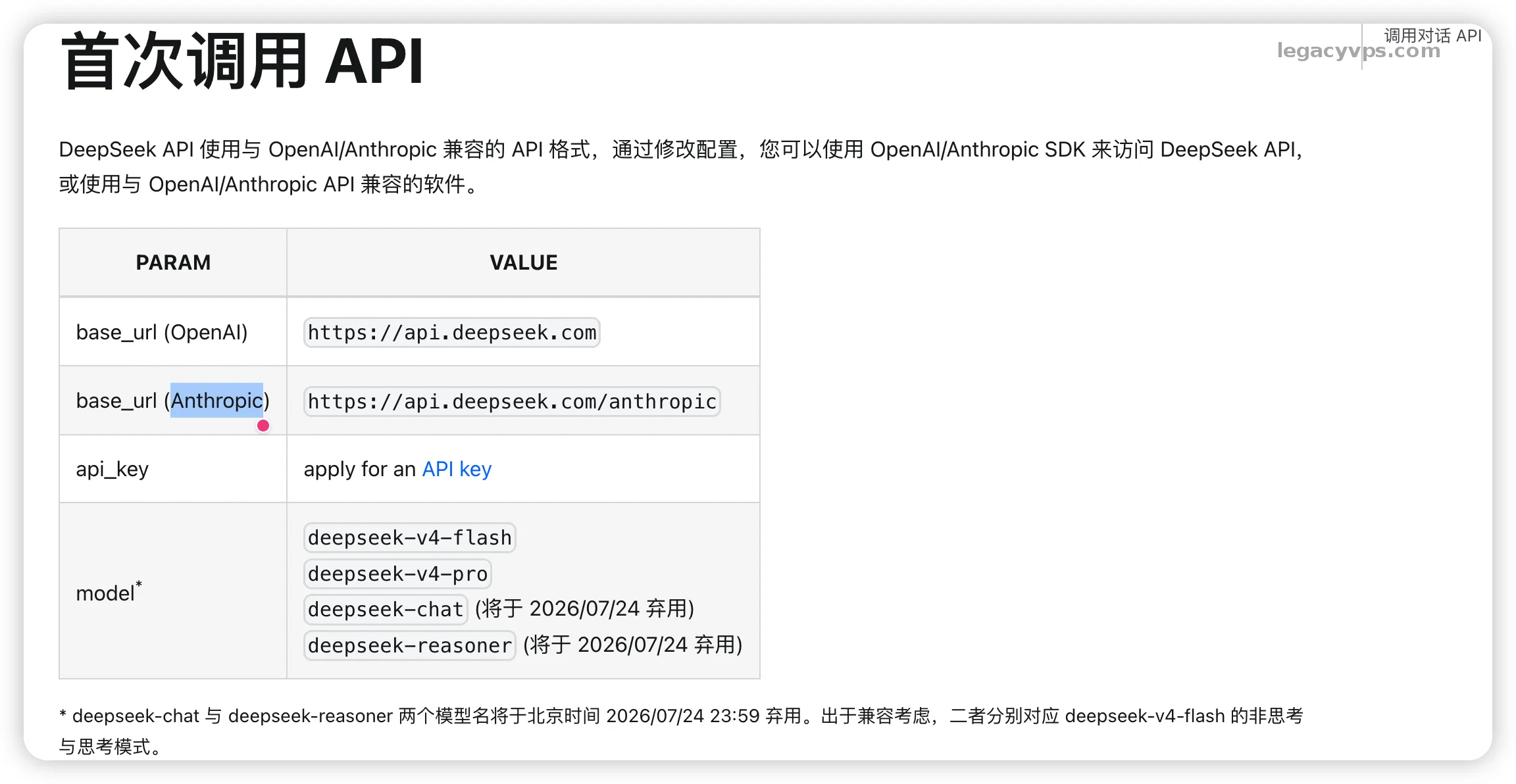The height and width of the screenshot is (784, 1516).
Task: Click the deepseek-reasoner model code tag
Action: pos(409,645)
